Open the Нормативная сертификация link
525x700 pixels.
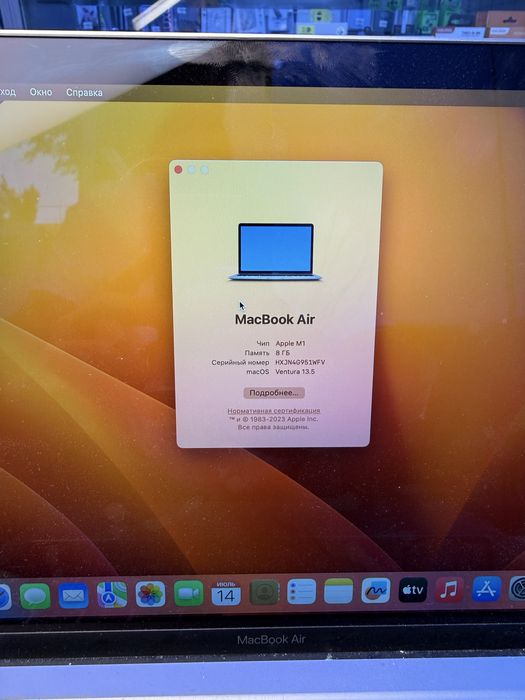tap(274, 411)
